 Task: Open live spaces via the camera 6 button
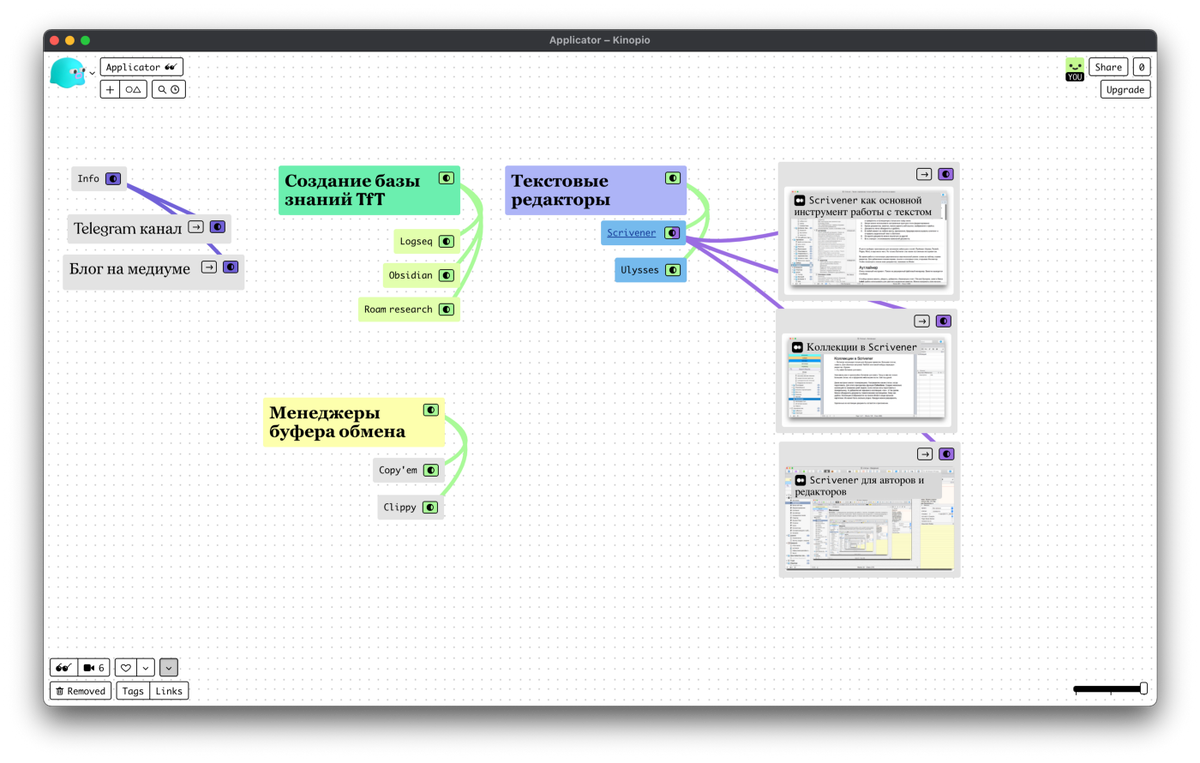click(94, 667)
